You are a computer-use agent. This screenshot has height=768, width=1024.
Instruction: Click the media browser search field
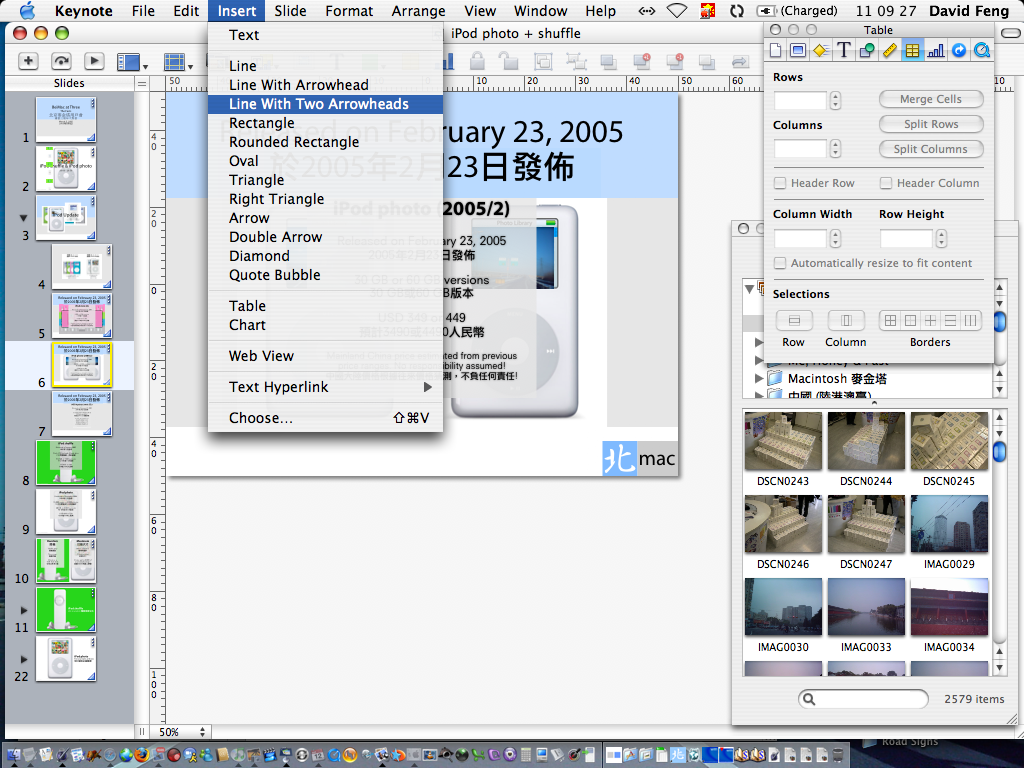click(x=863, y=699)
